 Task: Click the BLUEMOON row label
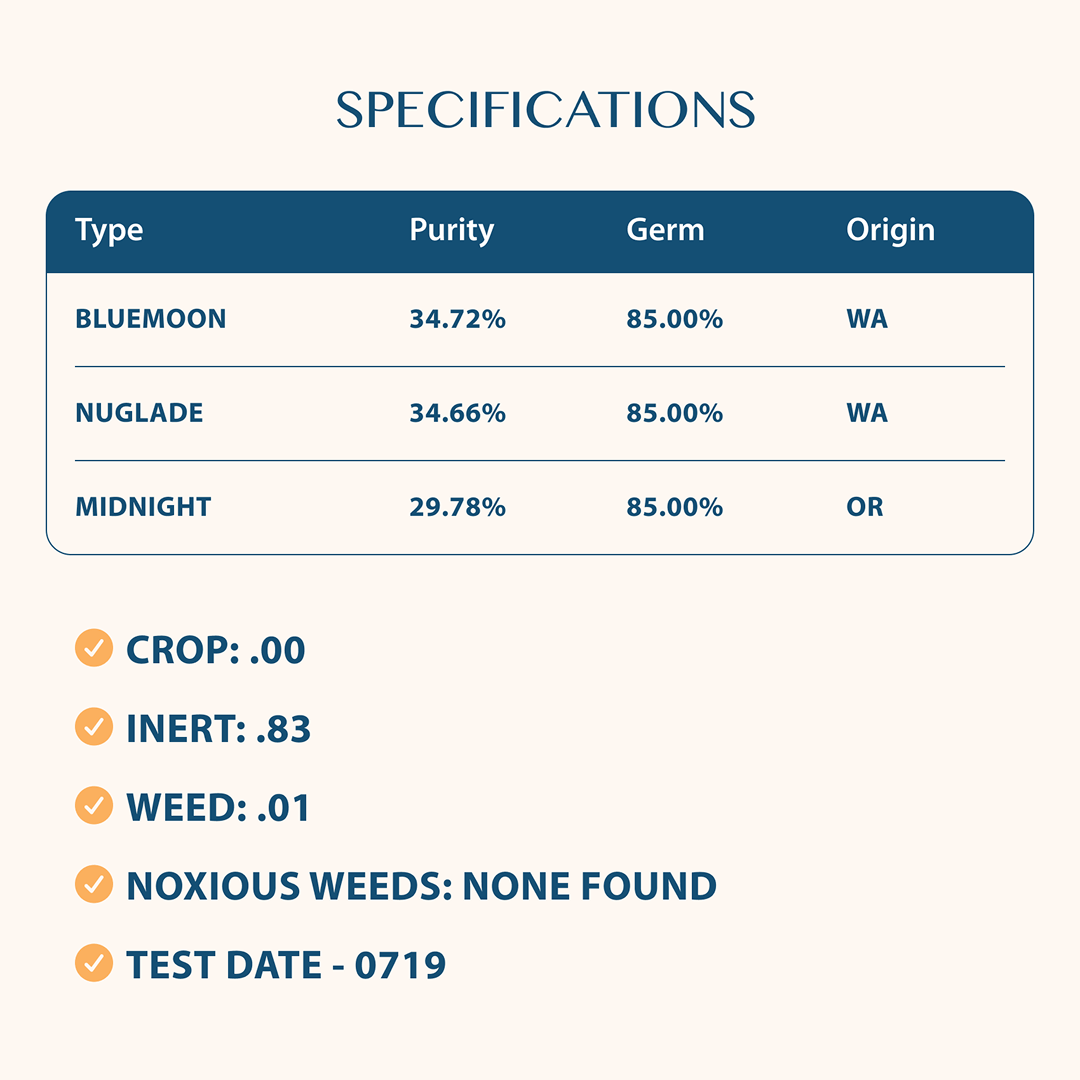click(x=151, y=319)
